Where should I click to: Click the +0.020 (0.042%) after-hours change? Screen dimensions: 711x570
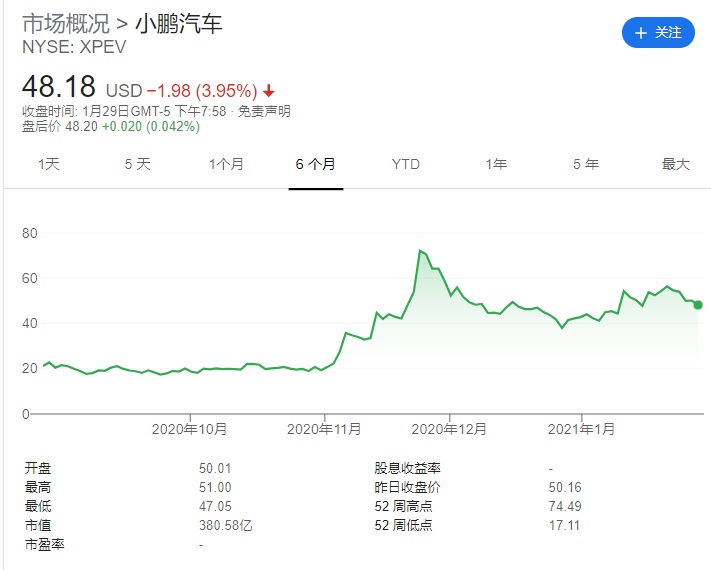tap(151, 126)
